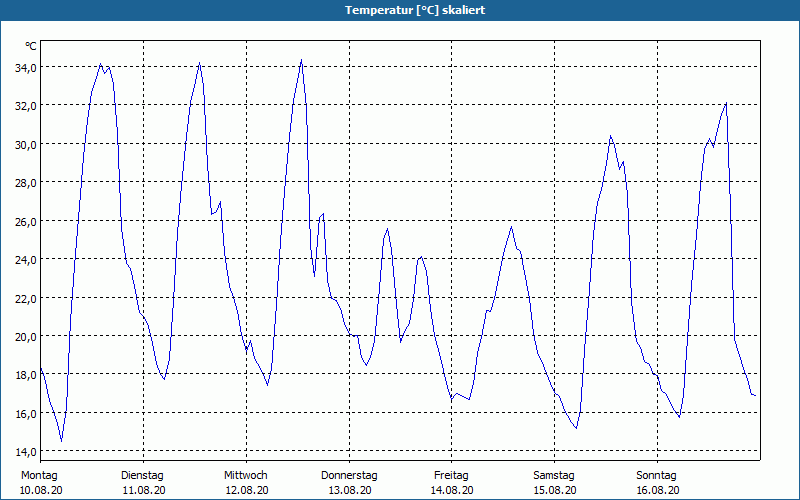Image resolution: width=800 pixels, height=500 pixels.
Task: Click the 16,0 axis value
Action: (25, 414)
